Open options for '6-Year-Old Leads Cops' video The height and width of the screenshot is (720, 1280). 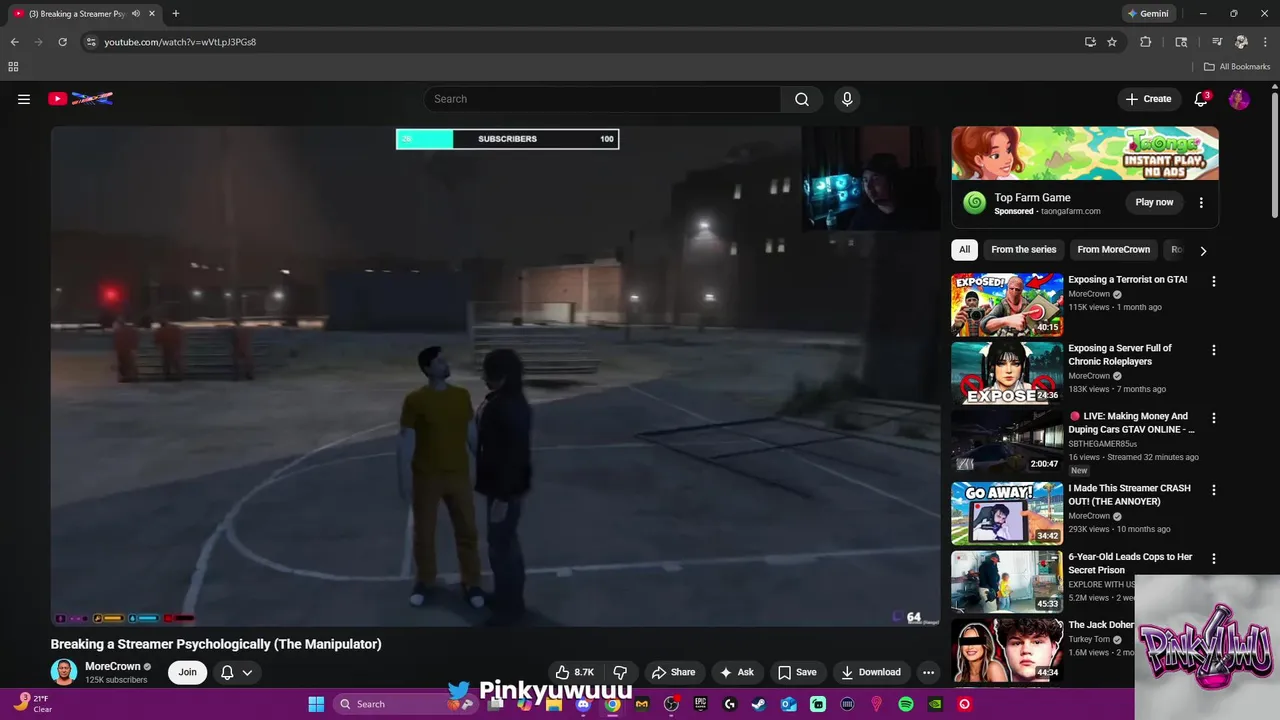(x=1214, y=559)
